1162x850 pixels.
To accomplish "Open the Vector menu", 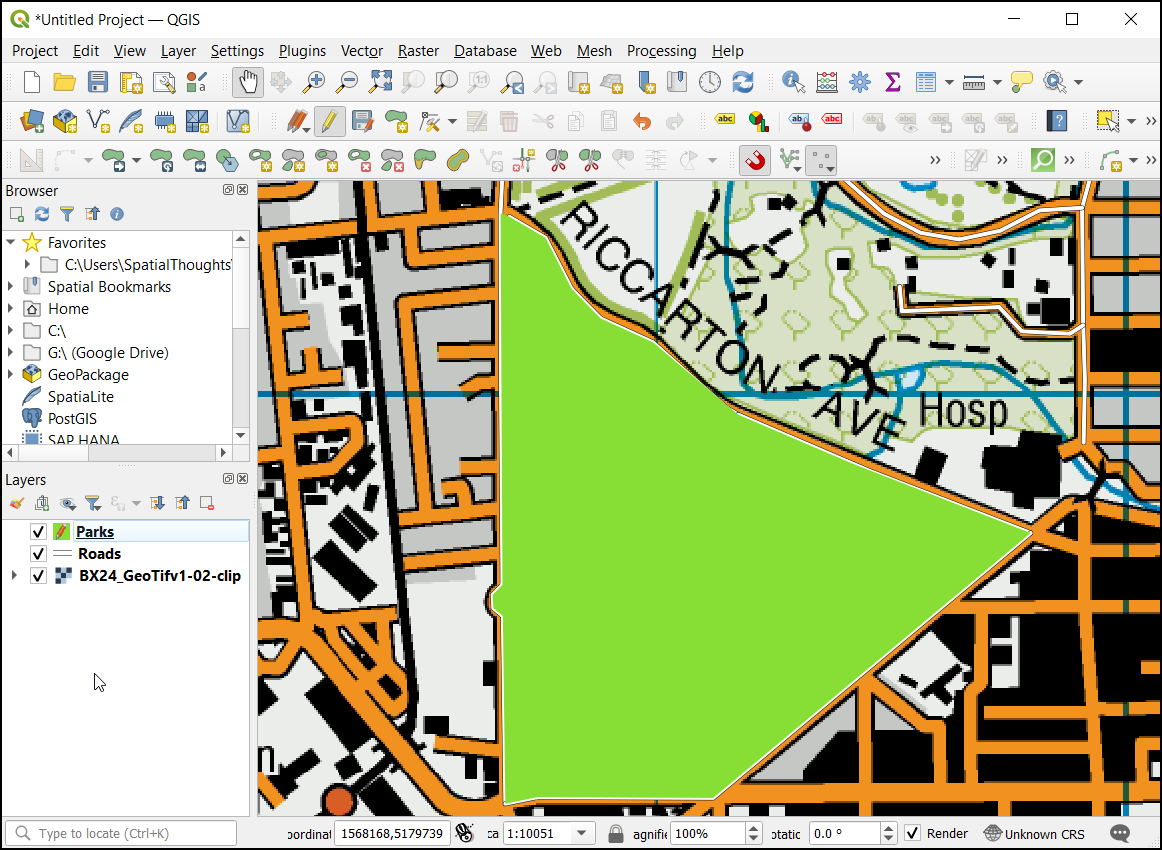I will point(361,51).
